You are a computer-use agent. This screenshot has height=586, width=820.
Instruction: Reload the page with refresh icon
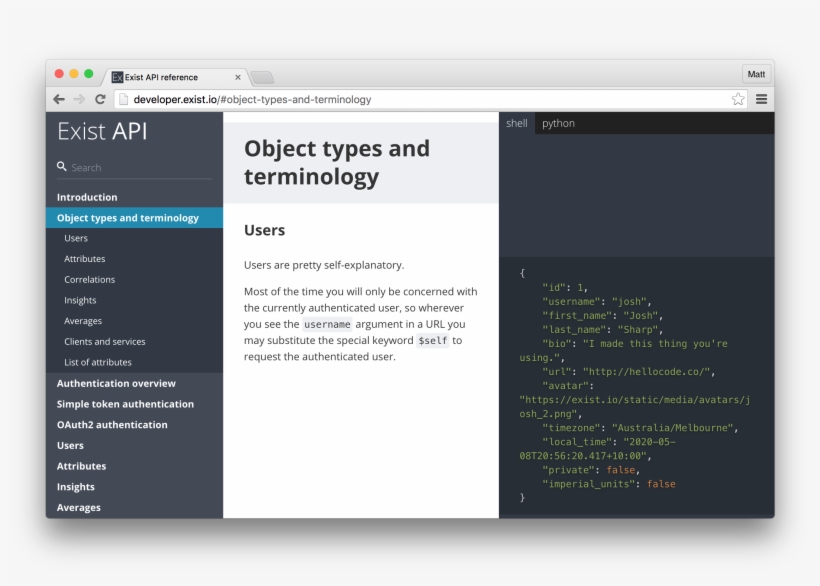pos(100,99)
